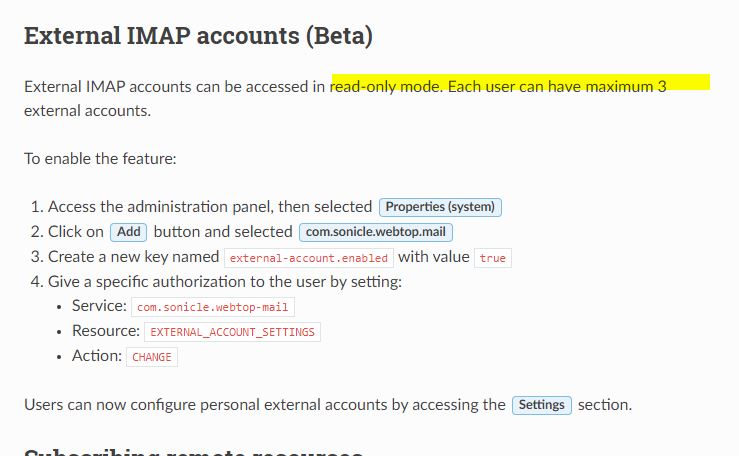Click the "Resource:" bullet label
Screen dimensions: 739x456
tap(105, 331)
